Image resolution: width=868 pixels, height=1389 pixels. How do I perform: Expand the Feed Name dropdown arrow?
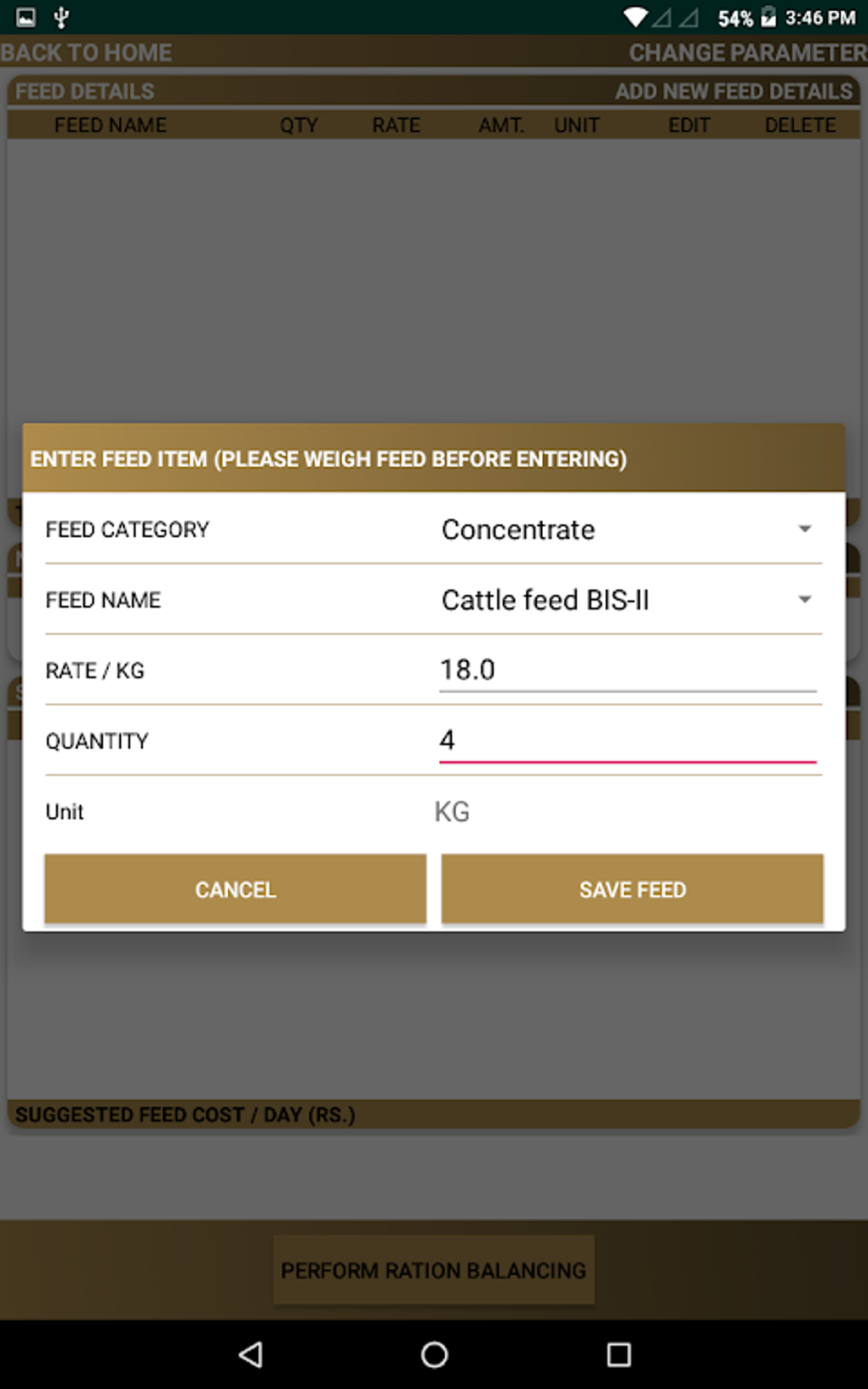(x=804, y=600)
